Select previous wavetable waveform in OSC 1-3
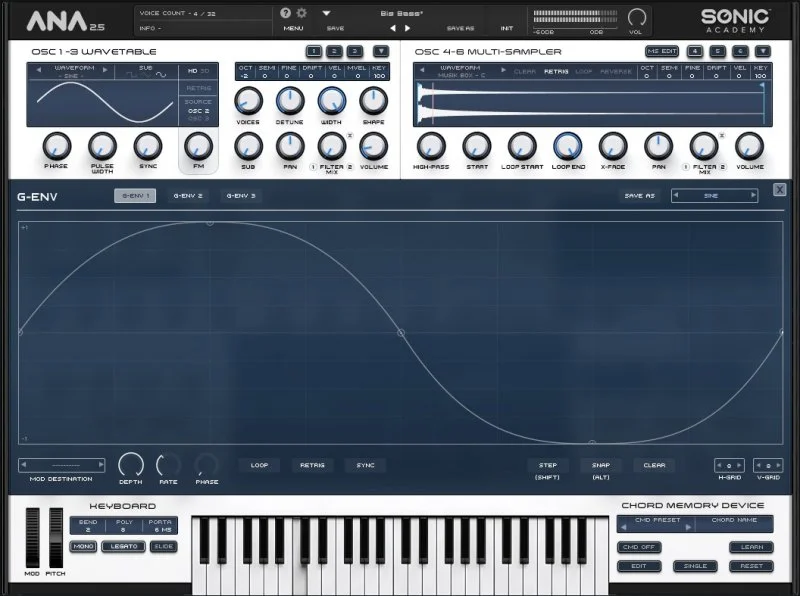Screen dimensions: 800x596 (x=38, y=69)
